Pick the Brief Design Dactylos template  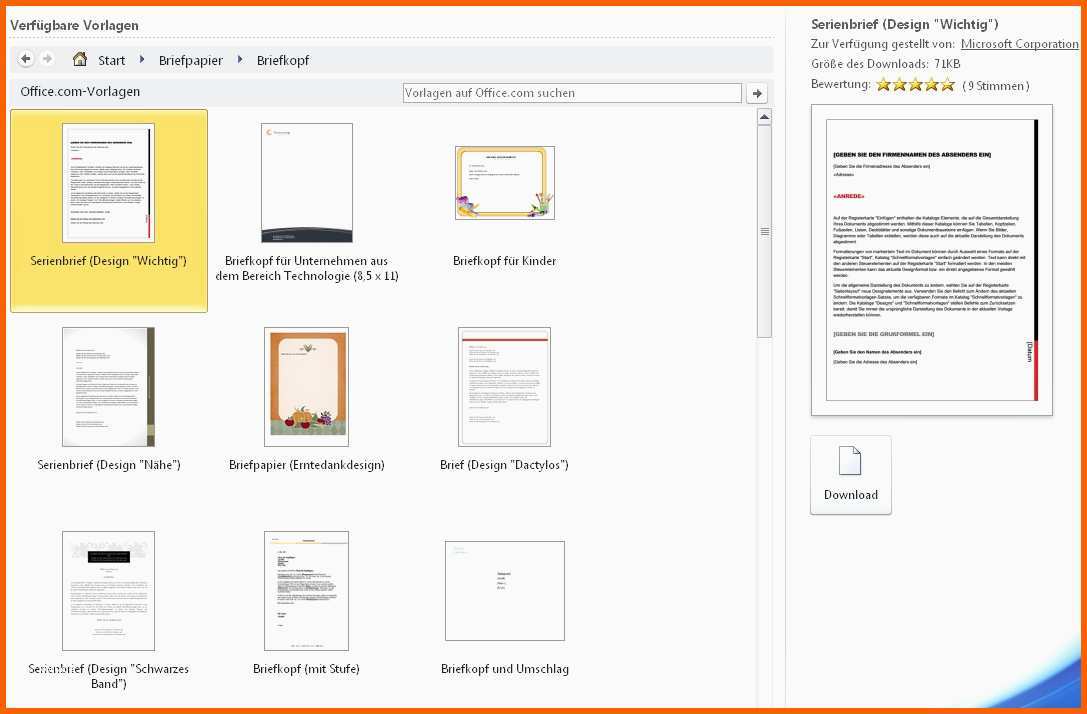[504, 387]
